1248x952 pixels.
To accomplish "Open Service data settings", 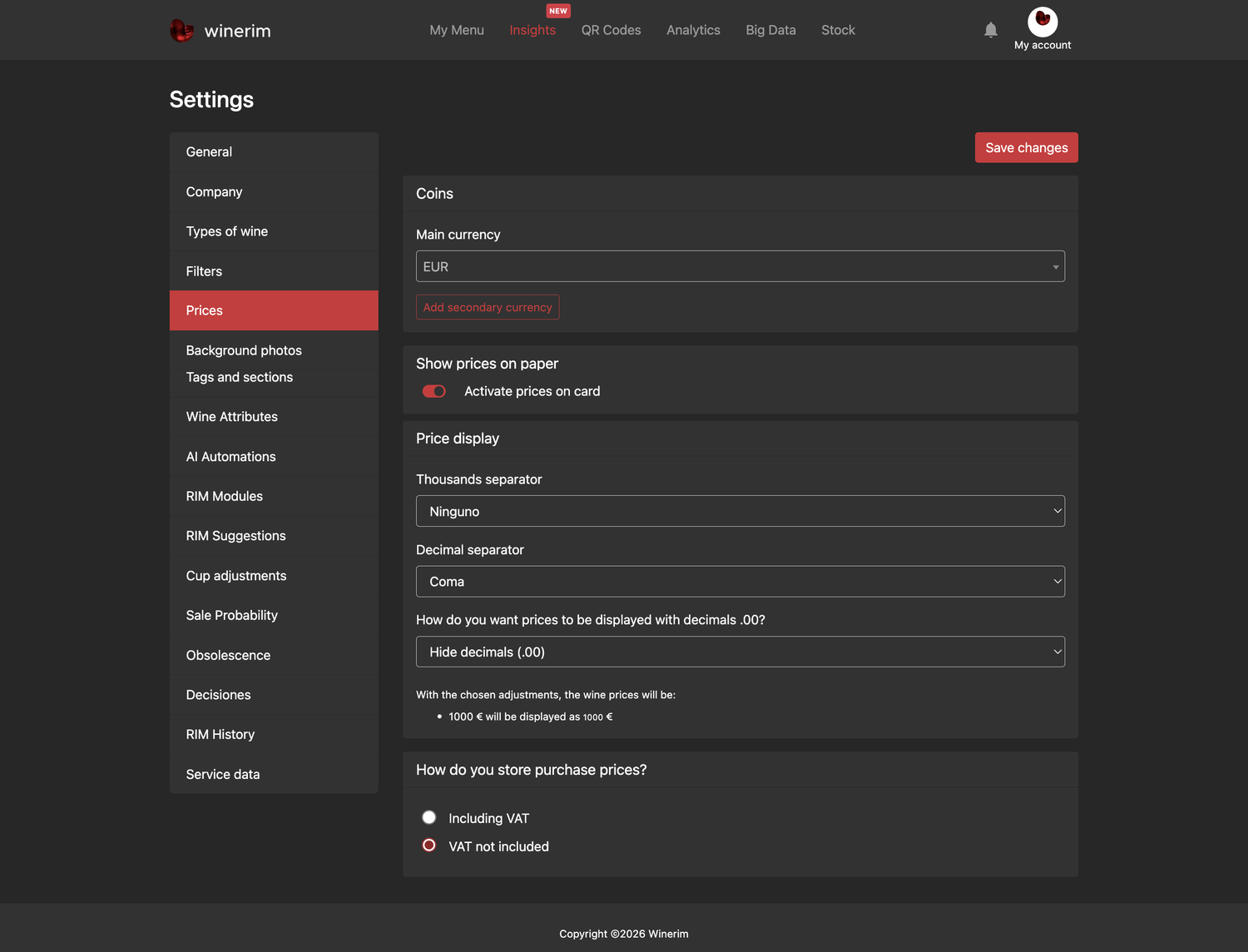I will (x=274, y=774).
